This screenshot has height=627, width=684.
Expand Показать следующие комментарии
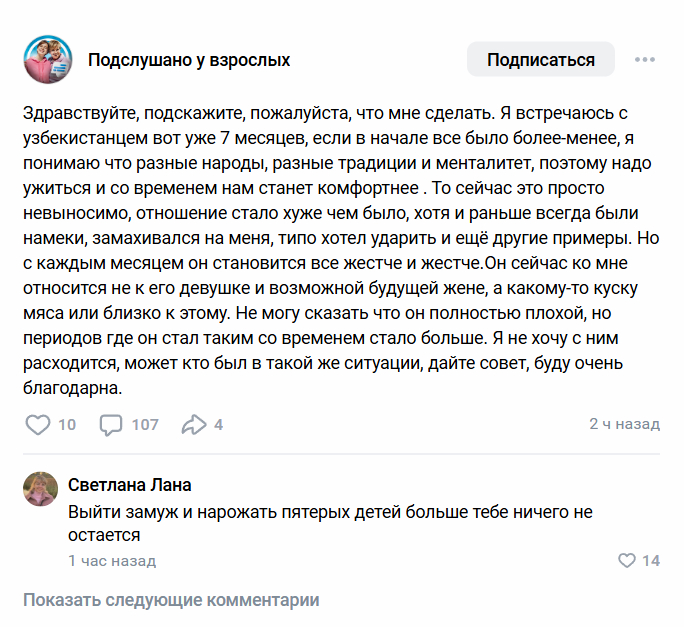[x=171, y=600]
